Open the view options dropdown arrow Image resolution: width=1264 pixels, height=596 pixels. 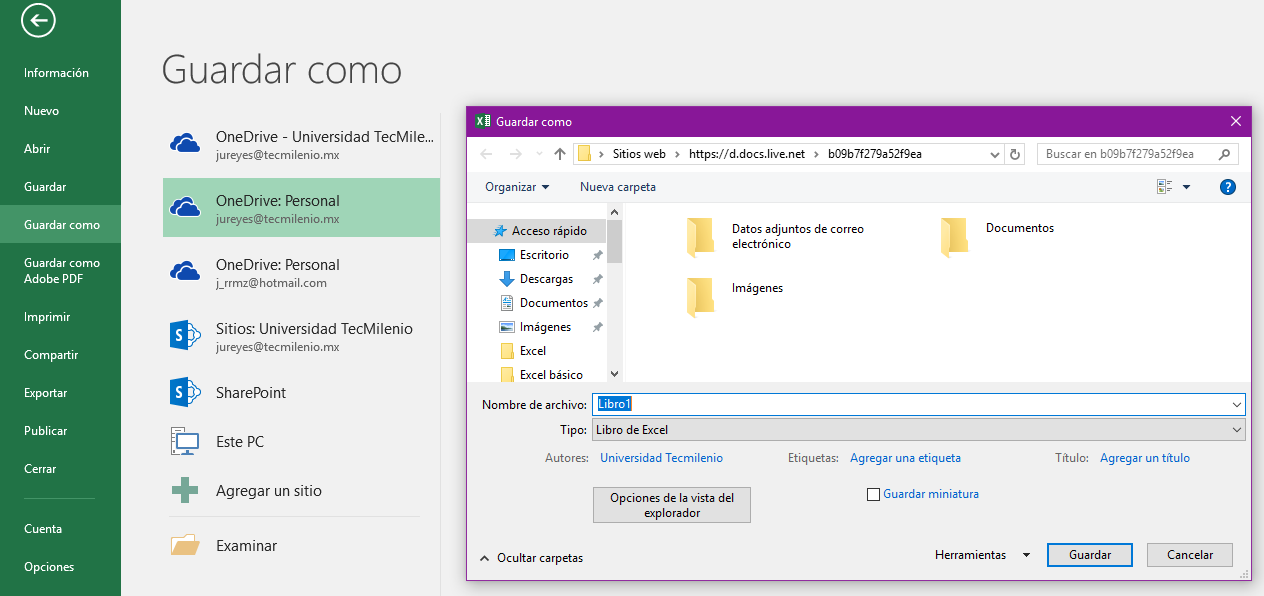[x=1187, y=187]
